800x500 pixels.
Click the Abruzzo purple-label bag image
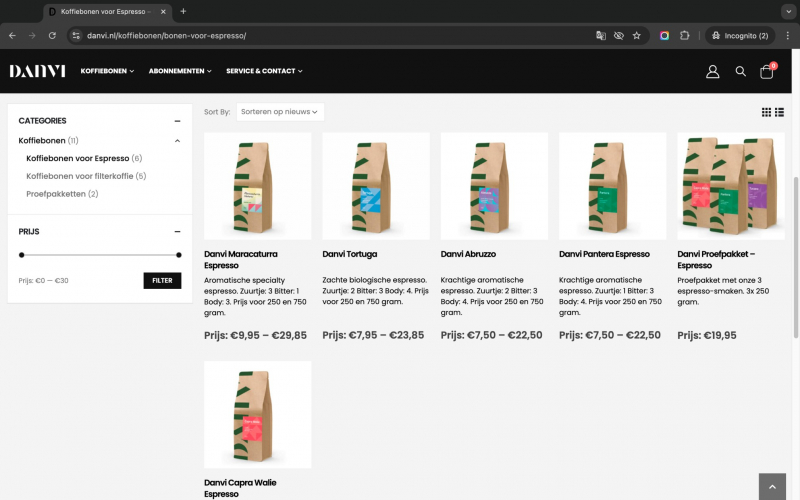(494, 186)
